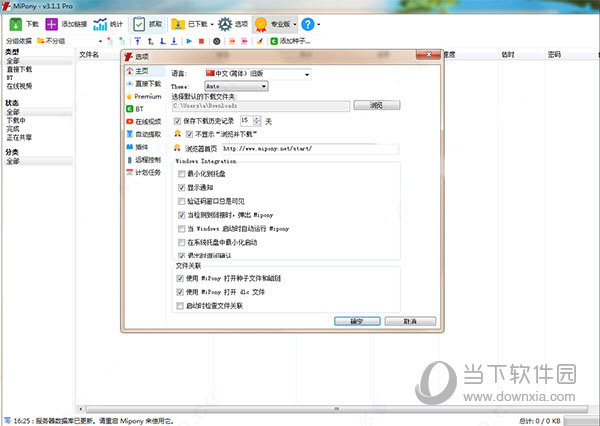Click the clipboard Capture (抓取) icon

click(139, 24)
